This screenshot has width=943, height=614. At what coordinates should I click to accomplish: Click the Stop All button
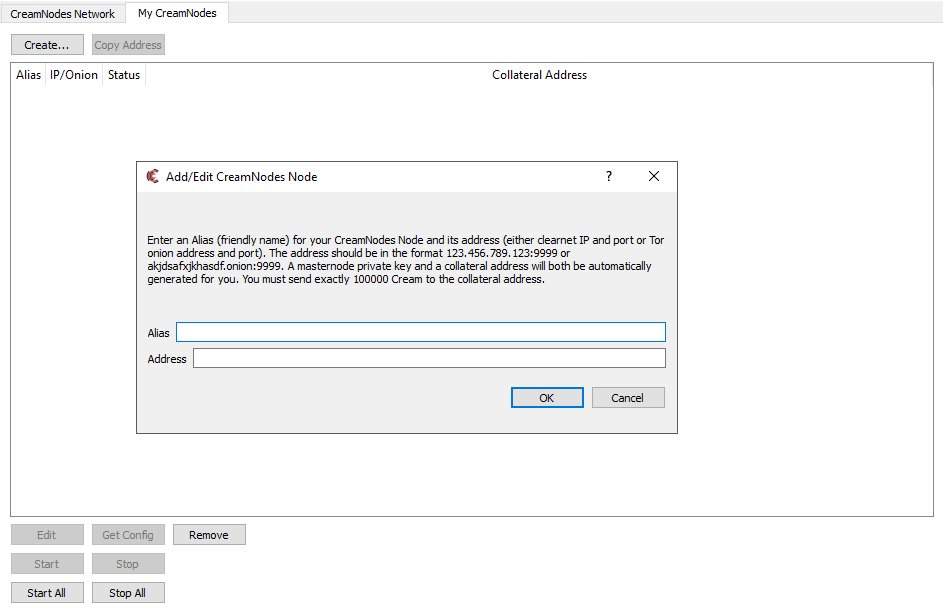pyautogui.click(x=128, y=592)
